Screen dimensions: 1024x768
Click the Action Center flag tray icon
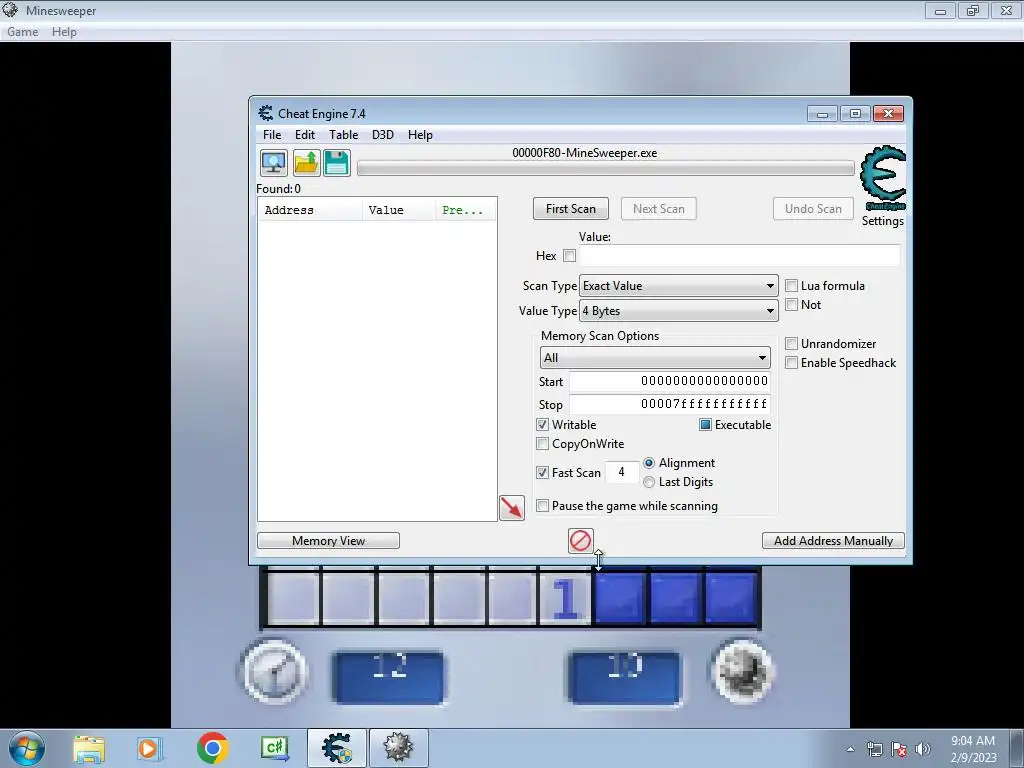tap(899, 749)
